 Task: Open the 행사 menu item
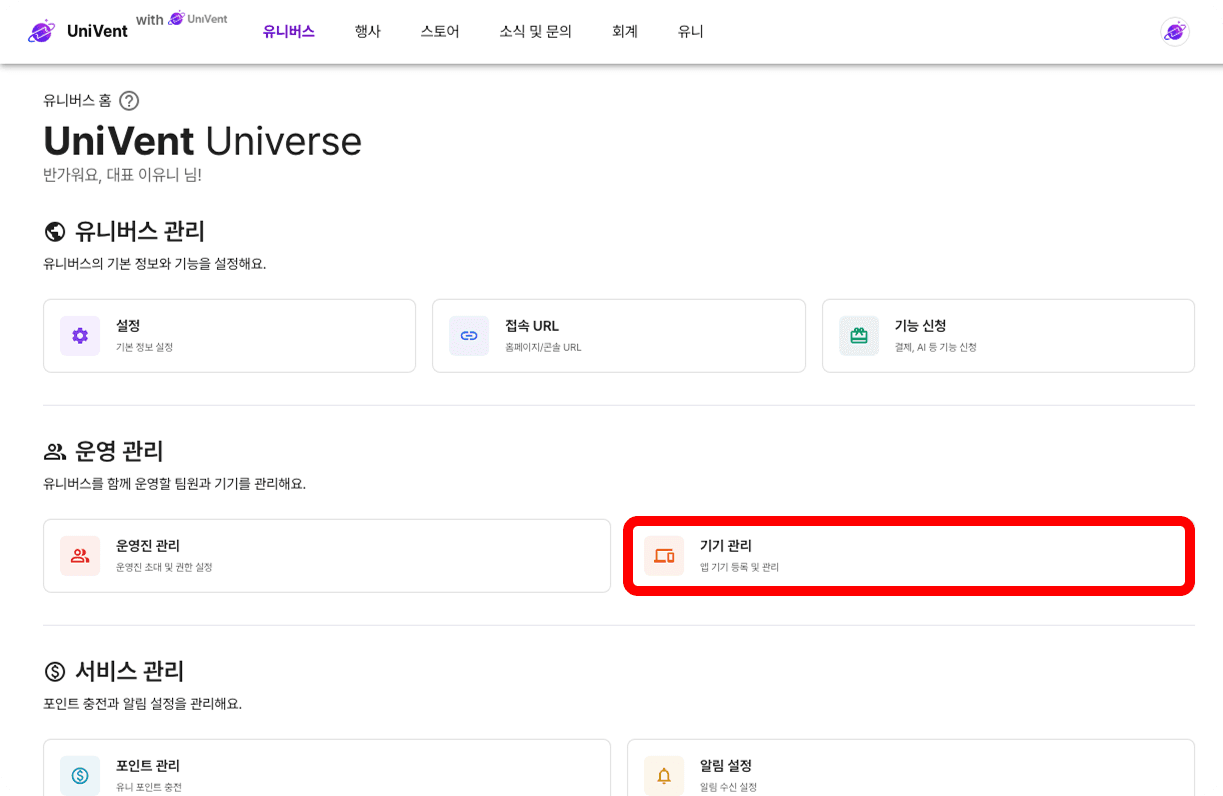[368, 31]
